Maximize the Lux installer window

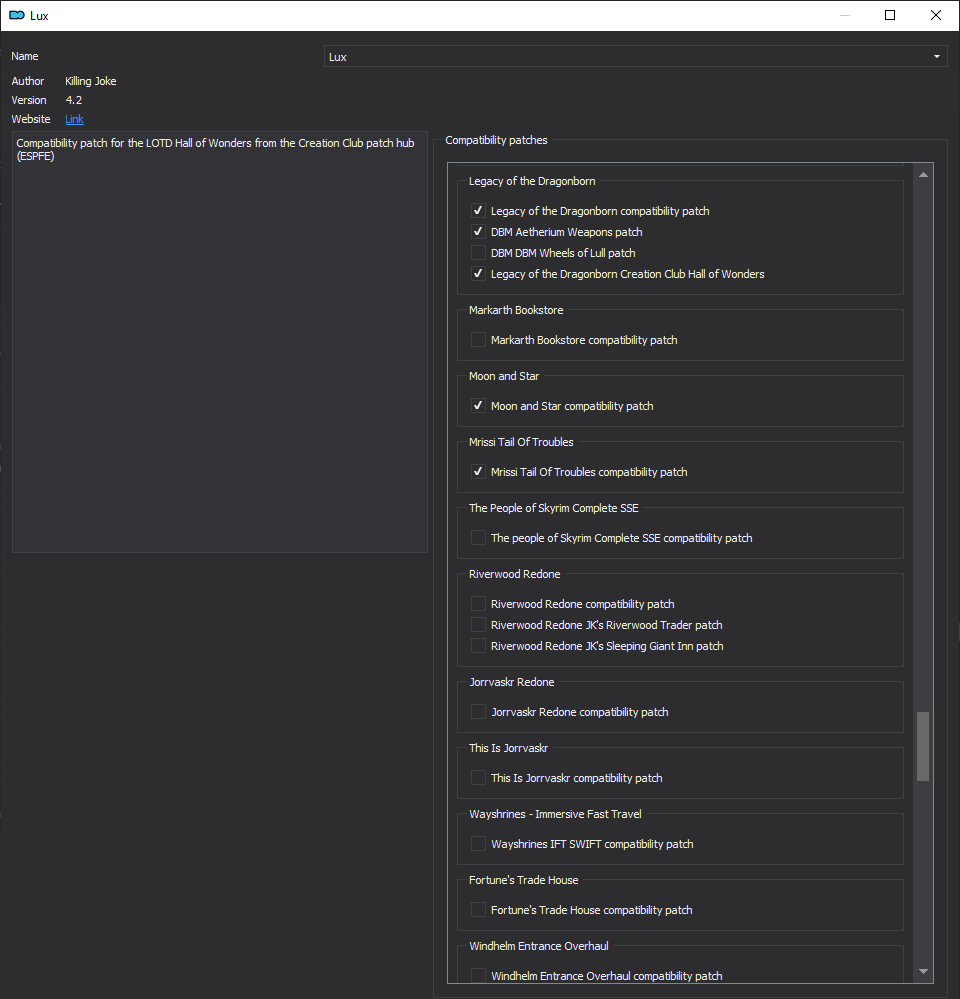890,15
